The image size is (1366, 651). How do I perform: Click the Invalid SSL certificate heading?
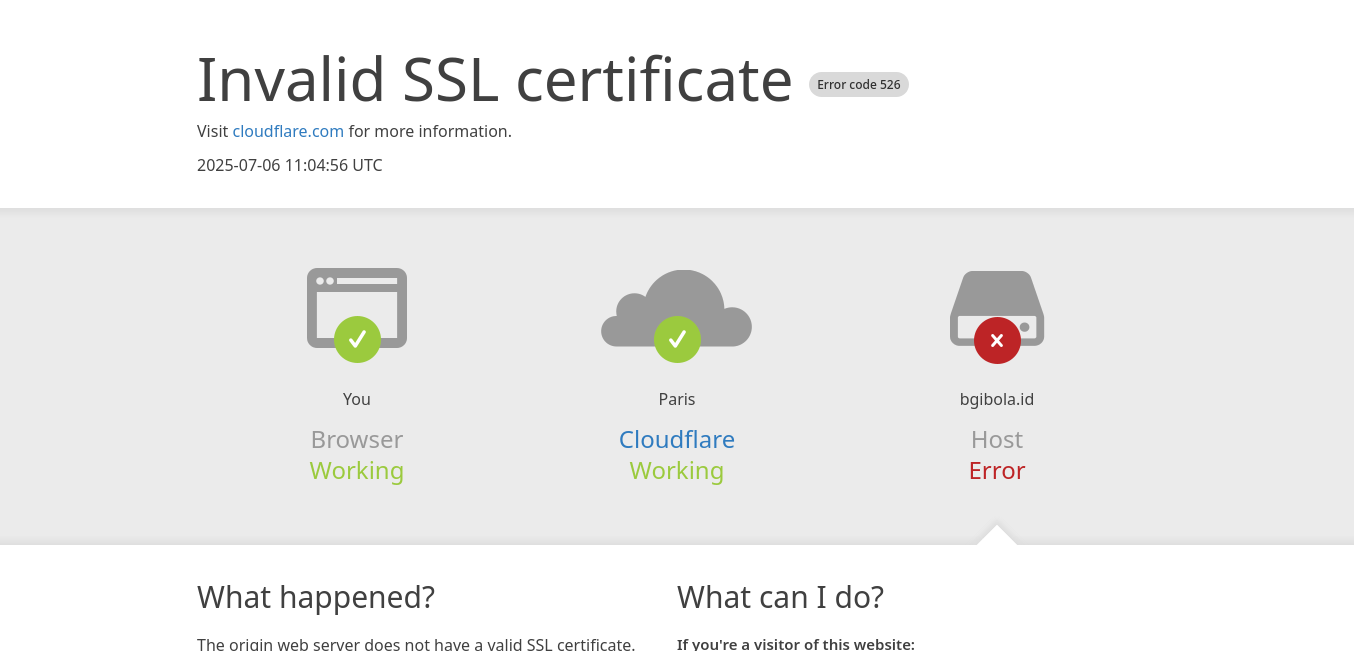click(494, 79)
